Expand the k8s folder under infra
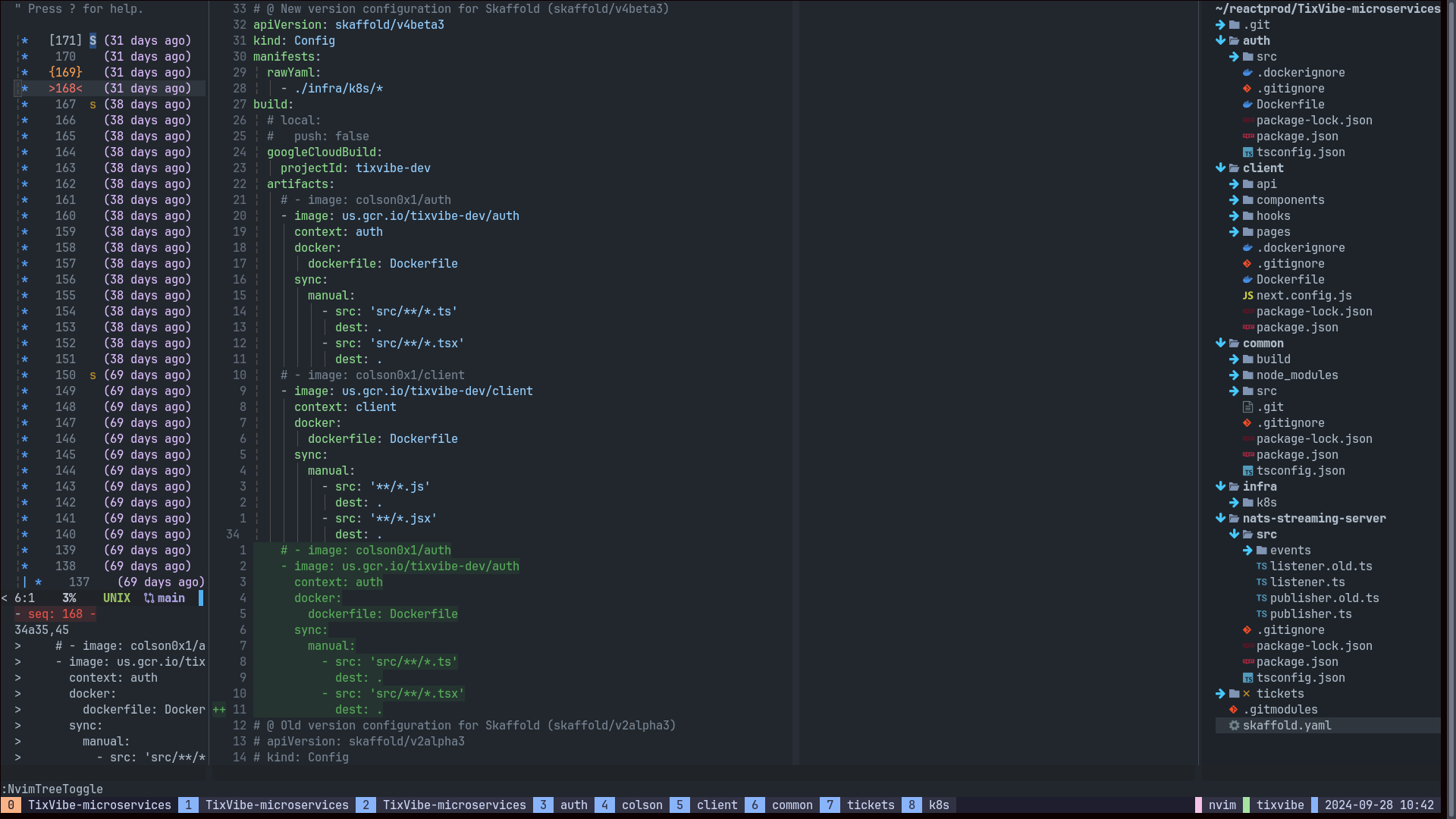The height and width of the screenshot is (819, 1456). click(x=1234, y=503)
